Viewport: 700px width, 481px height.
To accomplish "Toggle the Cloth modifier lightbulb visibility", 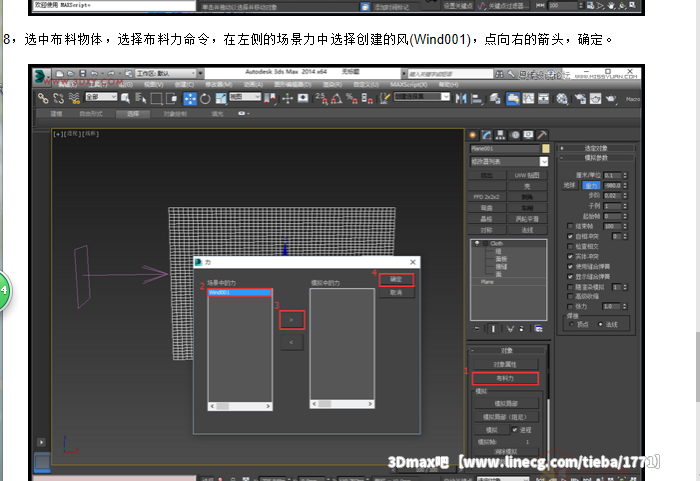I will [x=477, y=243].
